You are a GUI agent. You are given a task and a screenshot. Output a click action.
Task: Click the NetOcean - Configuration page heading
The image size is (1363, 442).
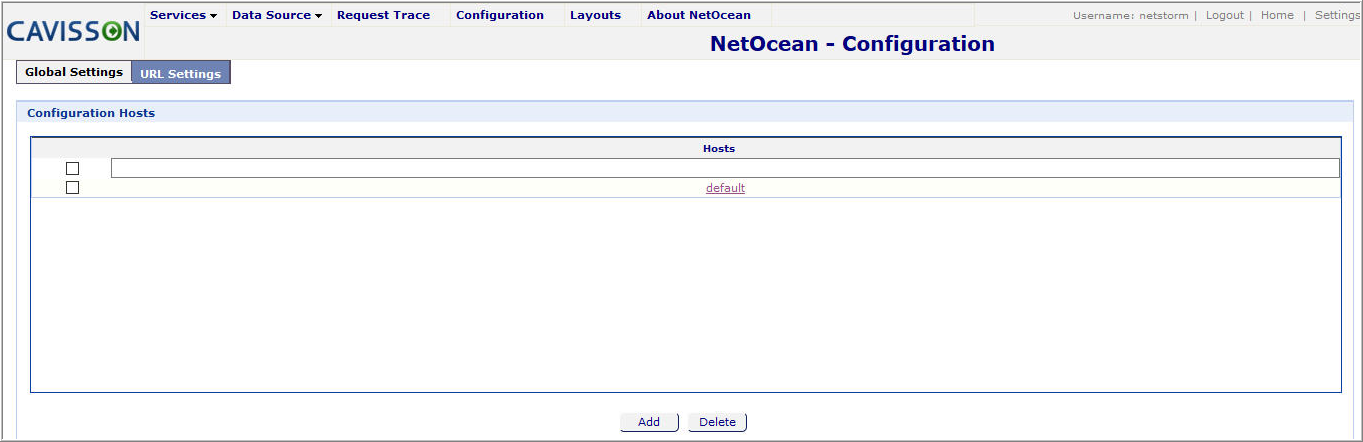[852, 44]
